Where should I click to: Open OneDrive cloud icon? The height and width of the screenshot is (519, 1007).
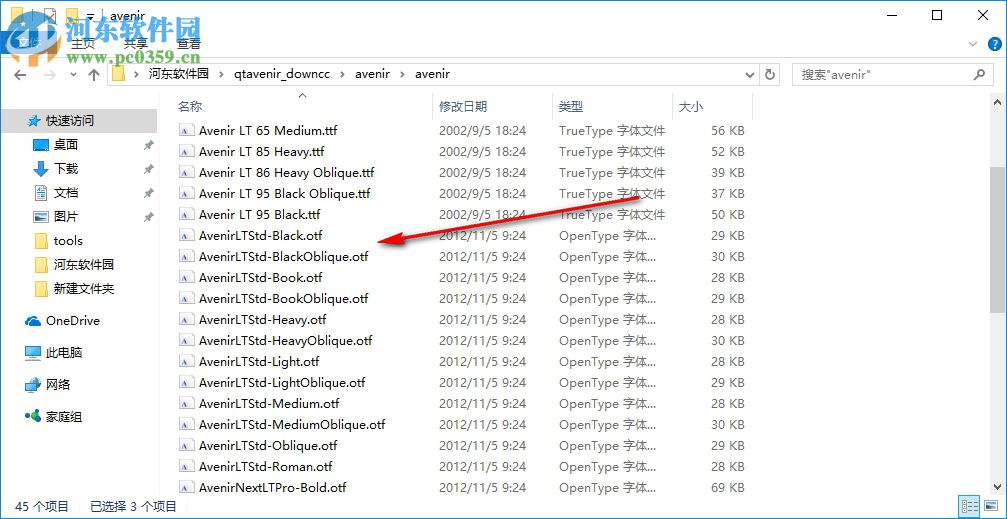click(33, 321)
